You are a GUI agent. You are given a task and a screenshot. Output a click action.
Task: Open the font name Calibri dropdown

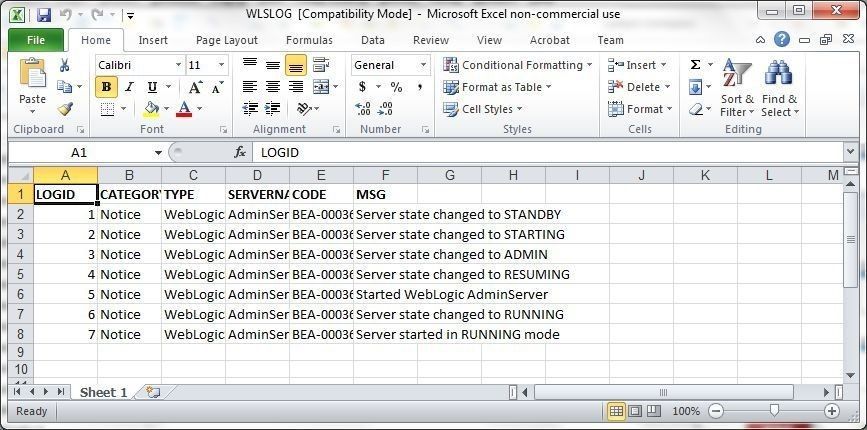178,65
